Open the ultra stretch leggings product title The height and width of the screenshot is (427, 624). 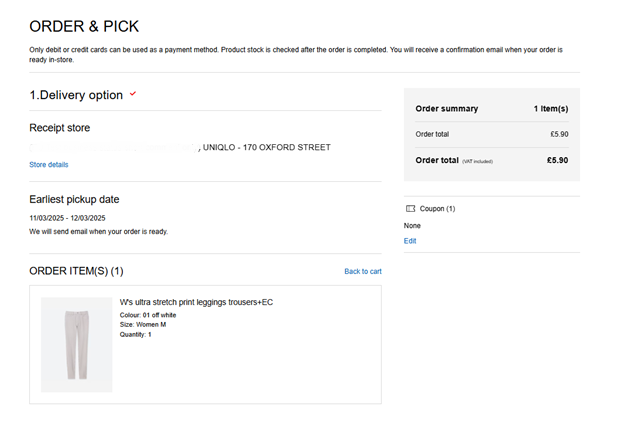click(196, 302)
